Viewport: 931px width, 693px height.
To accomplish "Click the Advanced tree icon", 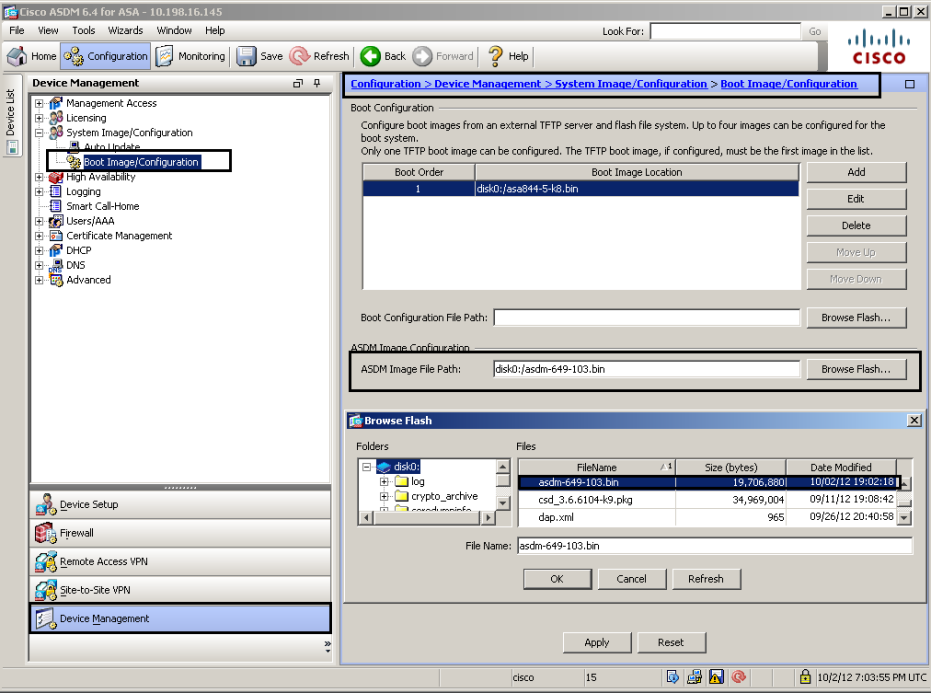I will click(56, 280).
